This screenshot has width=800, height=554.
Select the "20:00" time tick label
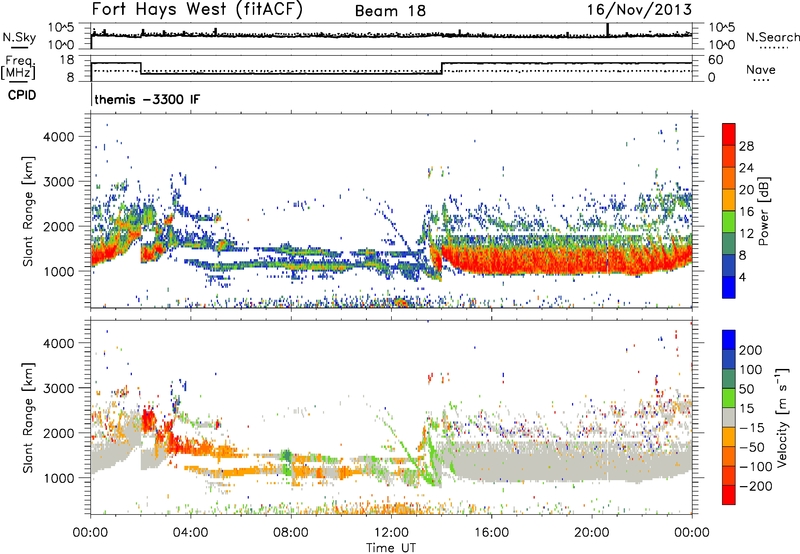[x=591, y=533]
